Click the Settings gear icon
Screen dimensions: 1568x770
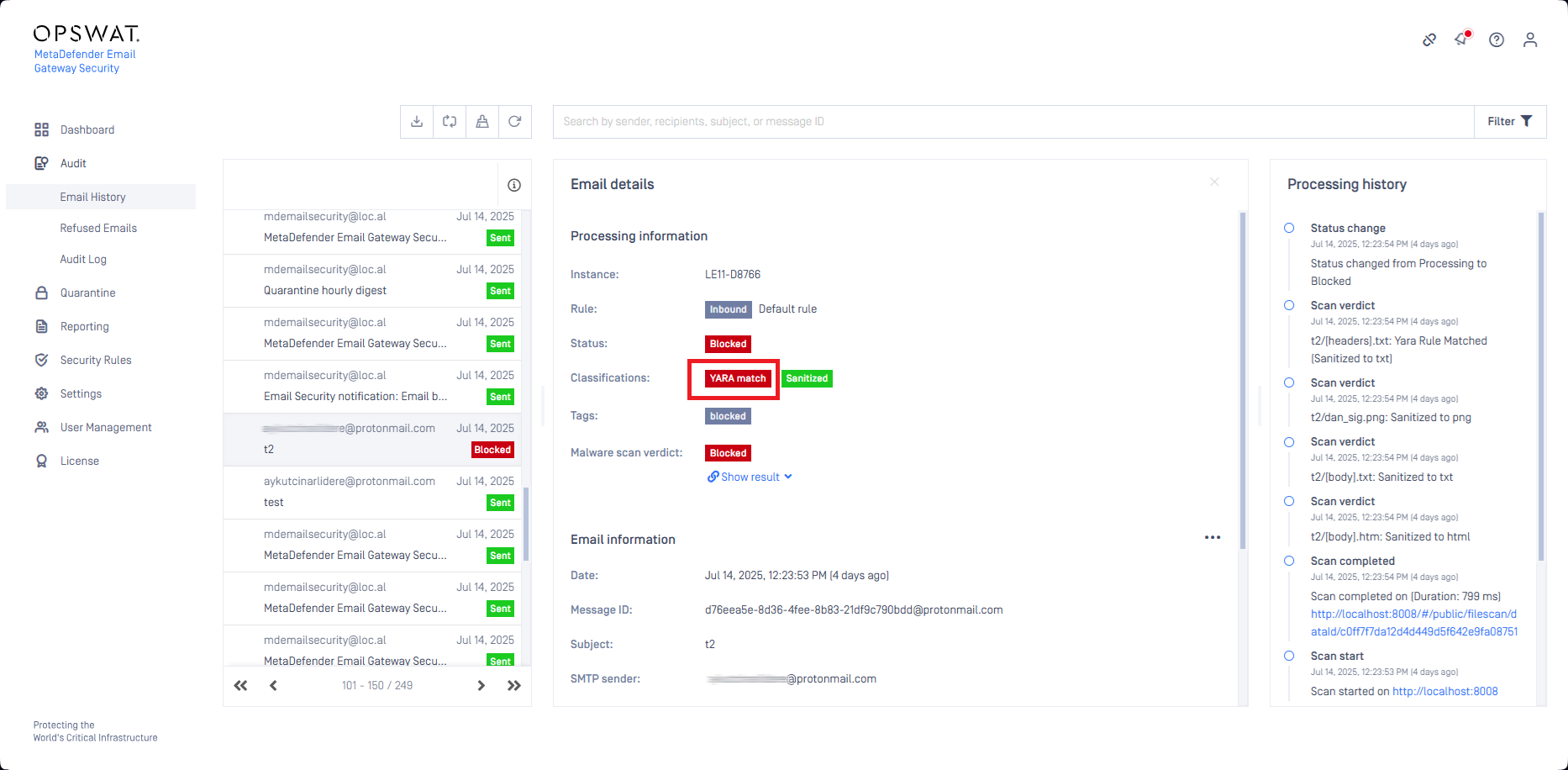coord(41,393)
